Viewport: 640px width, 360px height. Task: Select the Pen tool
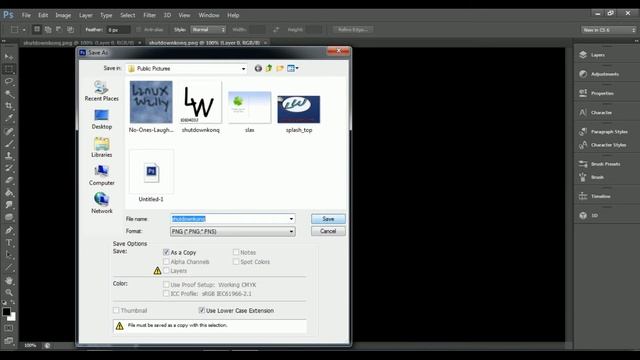point(9,230)
